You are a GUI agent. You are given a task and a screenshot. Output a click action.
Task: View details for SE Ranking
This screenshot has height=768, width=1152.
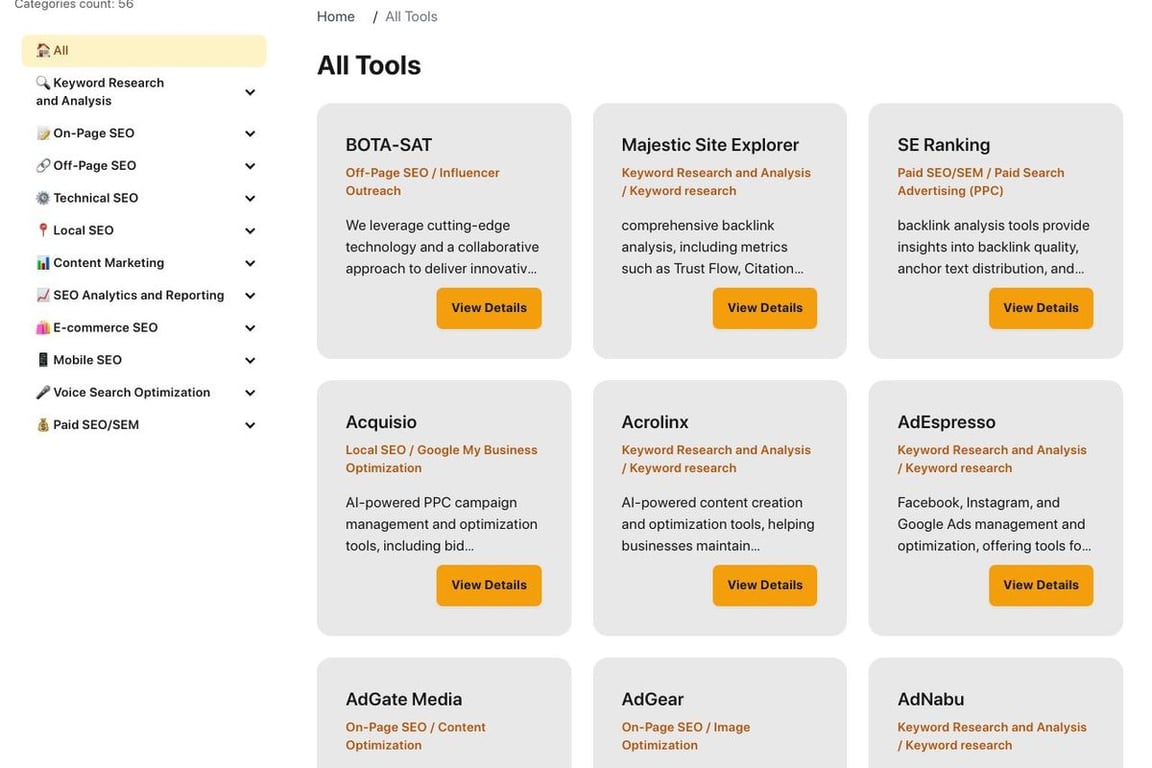click(1041, 308)
